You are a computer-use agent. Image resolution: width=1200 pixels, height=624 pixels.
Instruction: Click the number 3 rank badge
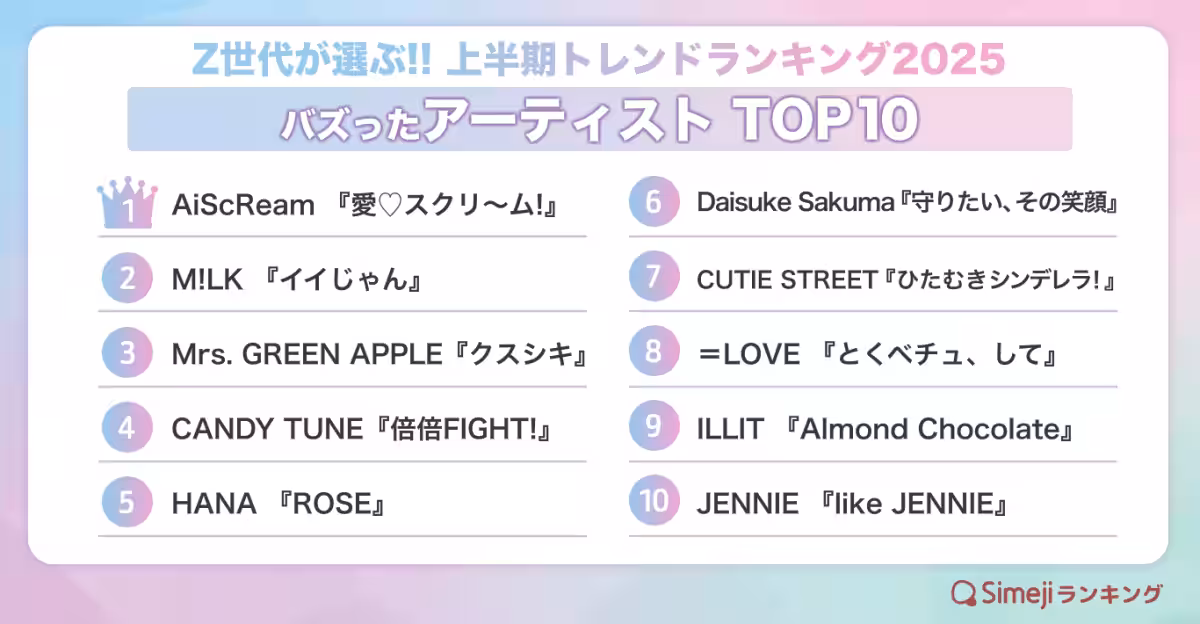[127, 354]
